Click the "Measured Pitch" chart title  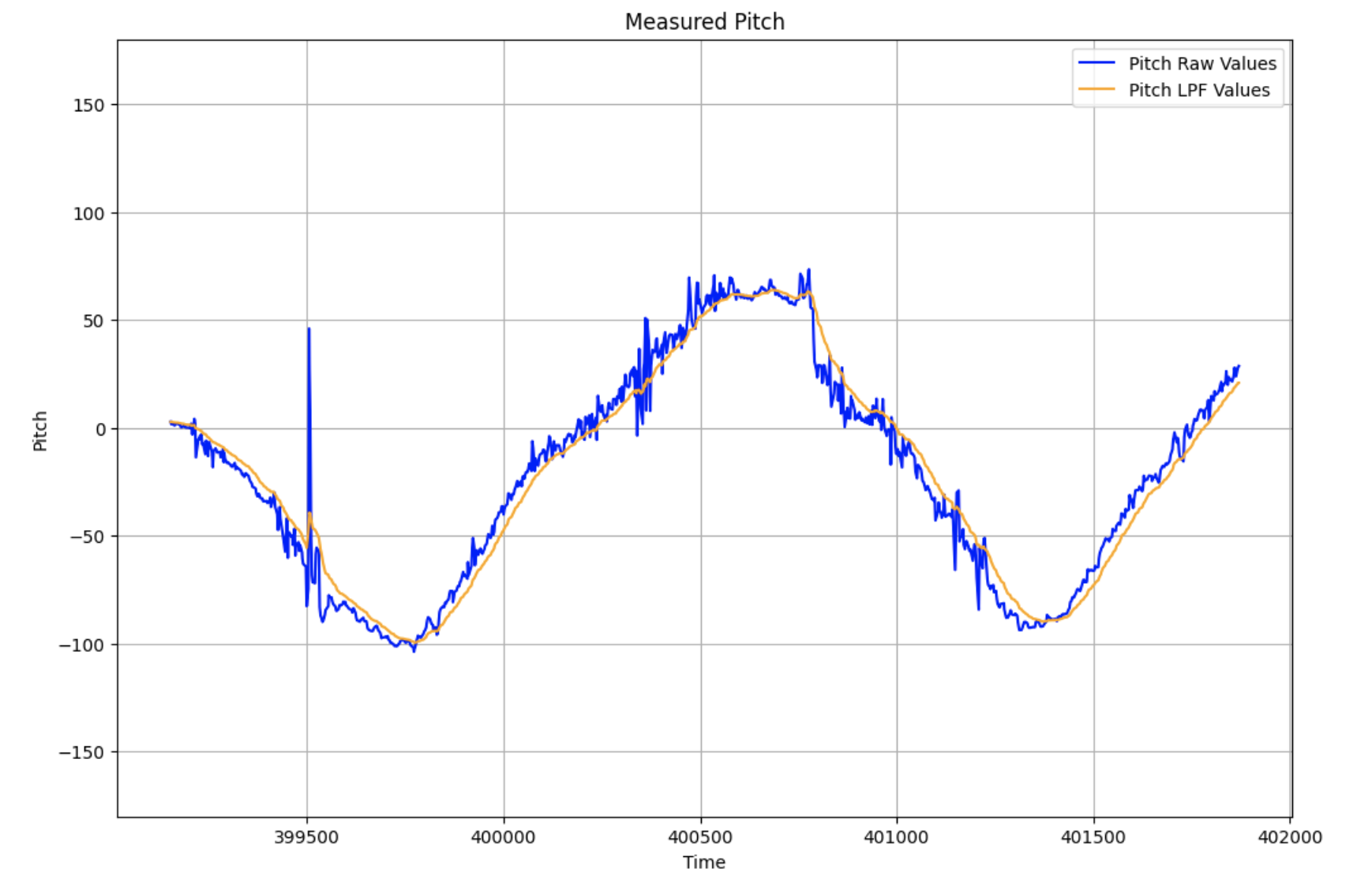[x=704, y=22]
